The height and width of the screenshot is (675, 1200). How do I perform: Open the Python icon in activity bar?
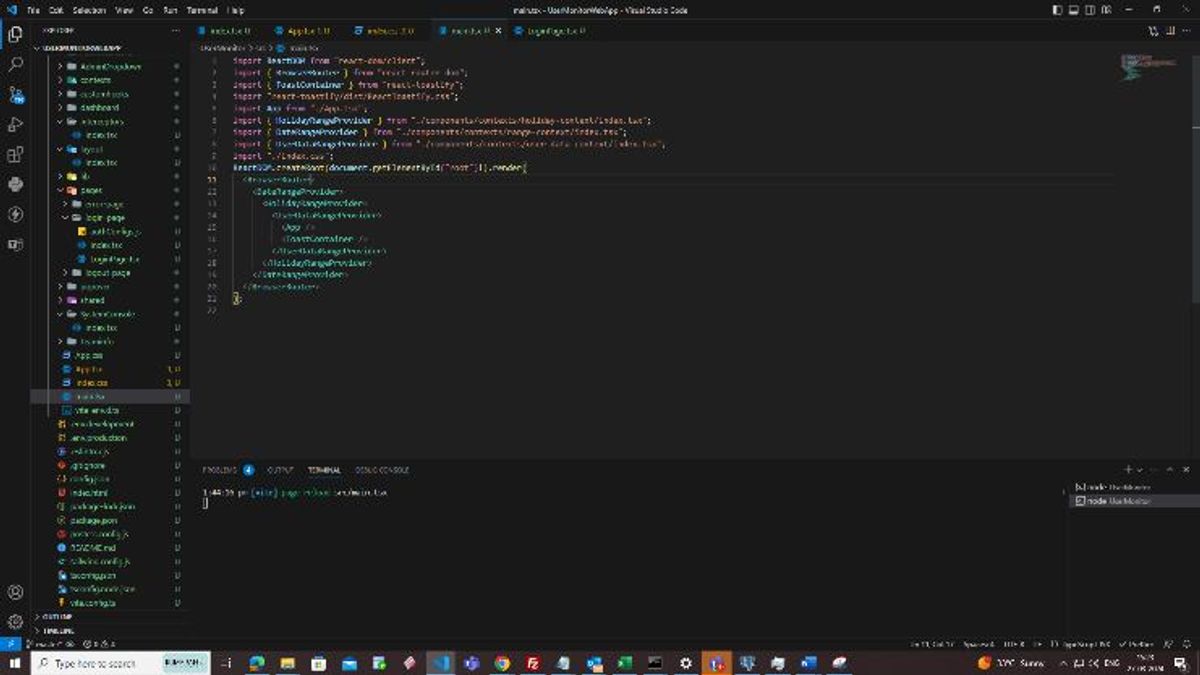(15, 185)
